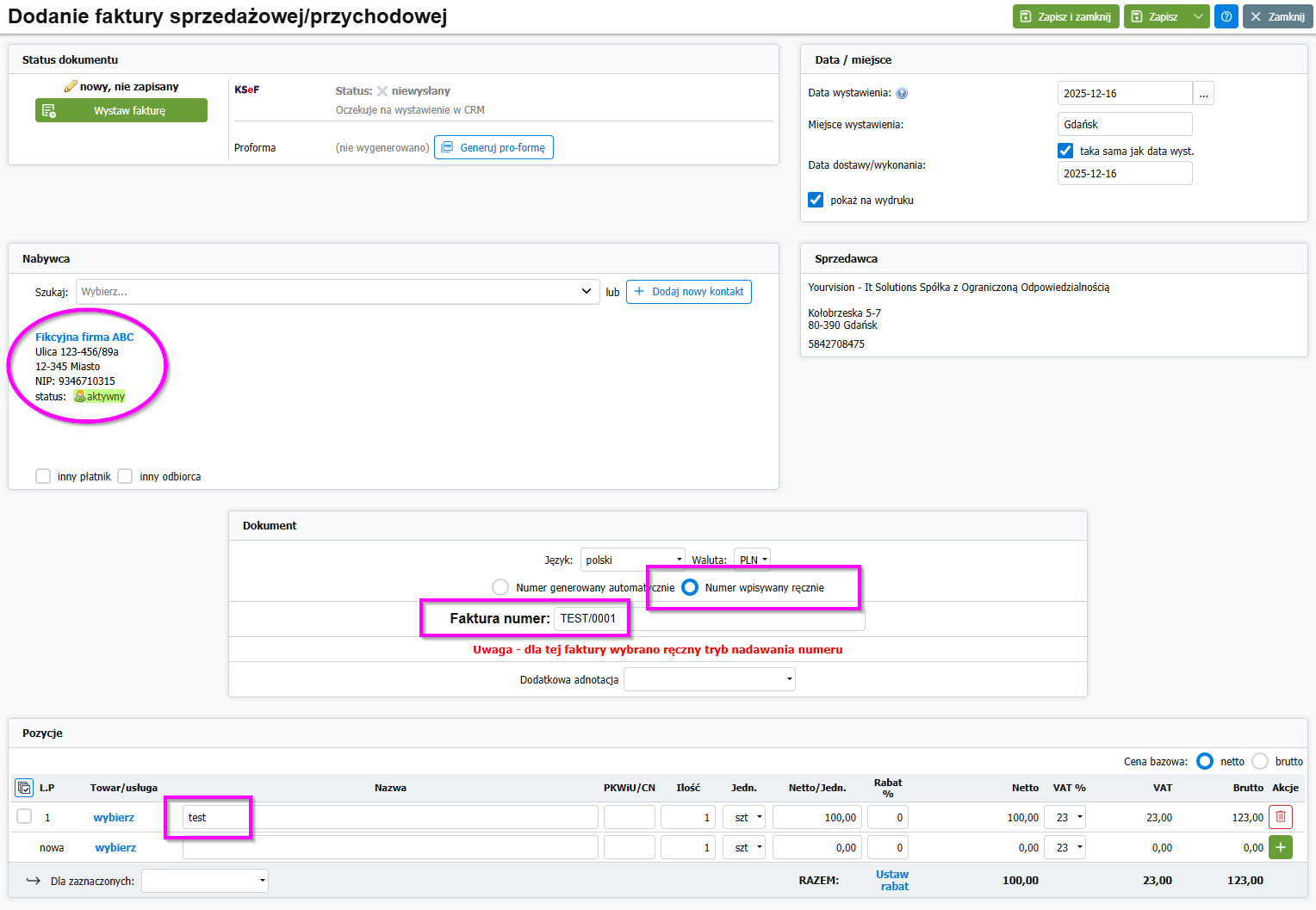Select 'Numer generowany automatycznie' radio button
1316x910 pixels.
coord(500,587)
